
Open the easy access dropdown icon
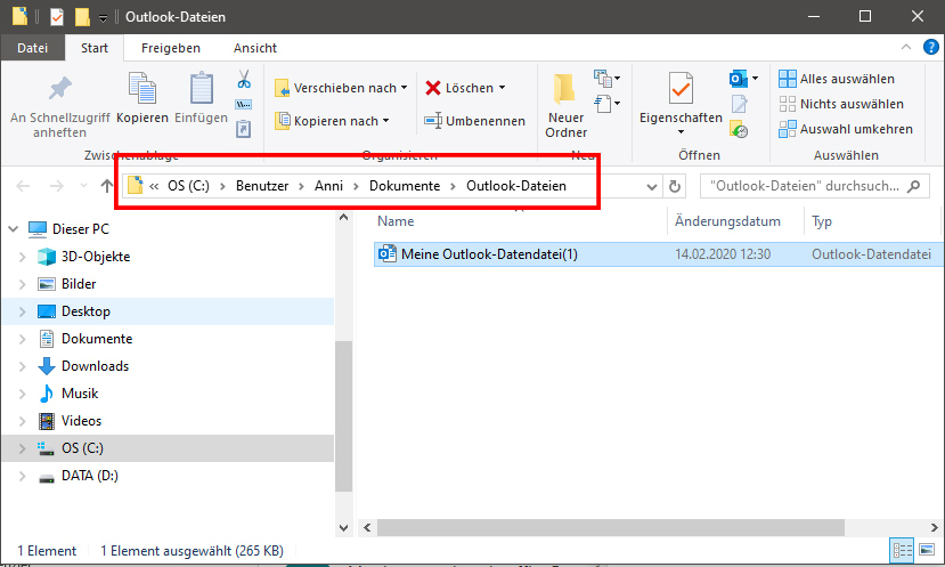pos(606,104)
